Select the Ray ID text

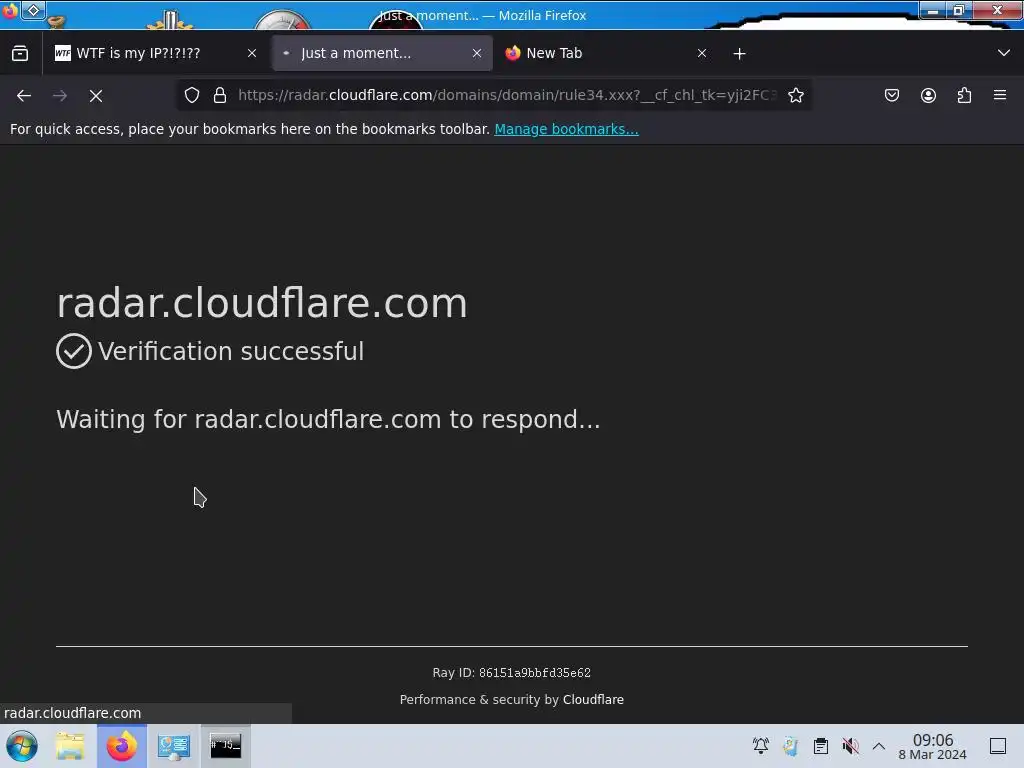point(511,673)
